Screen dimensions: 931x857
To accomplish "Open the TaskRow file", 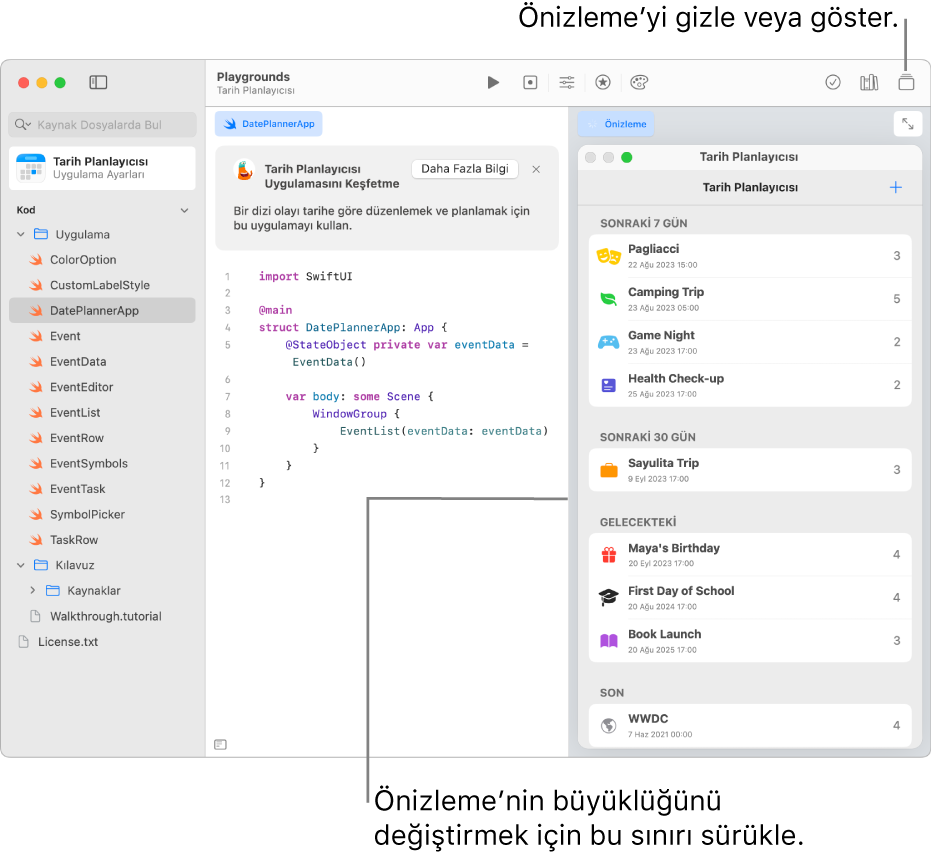I will [102, 540].
